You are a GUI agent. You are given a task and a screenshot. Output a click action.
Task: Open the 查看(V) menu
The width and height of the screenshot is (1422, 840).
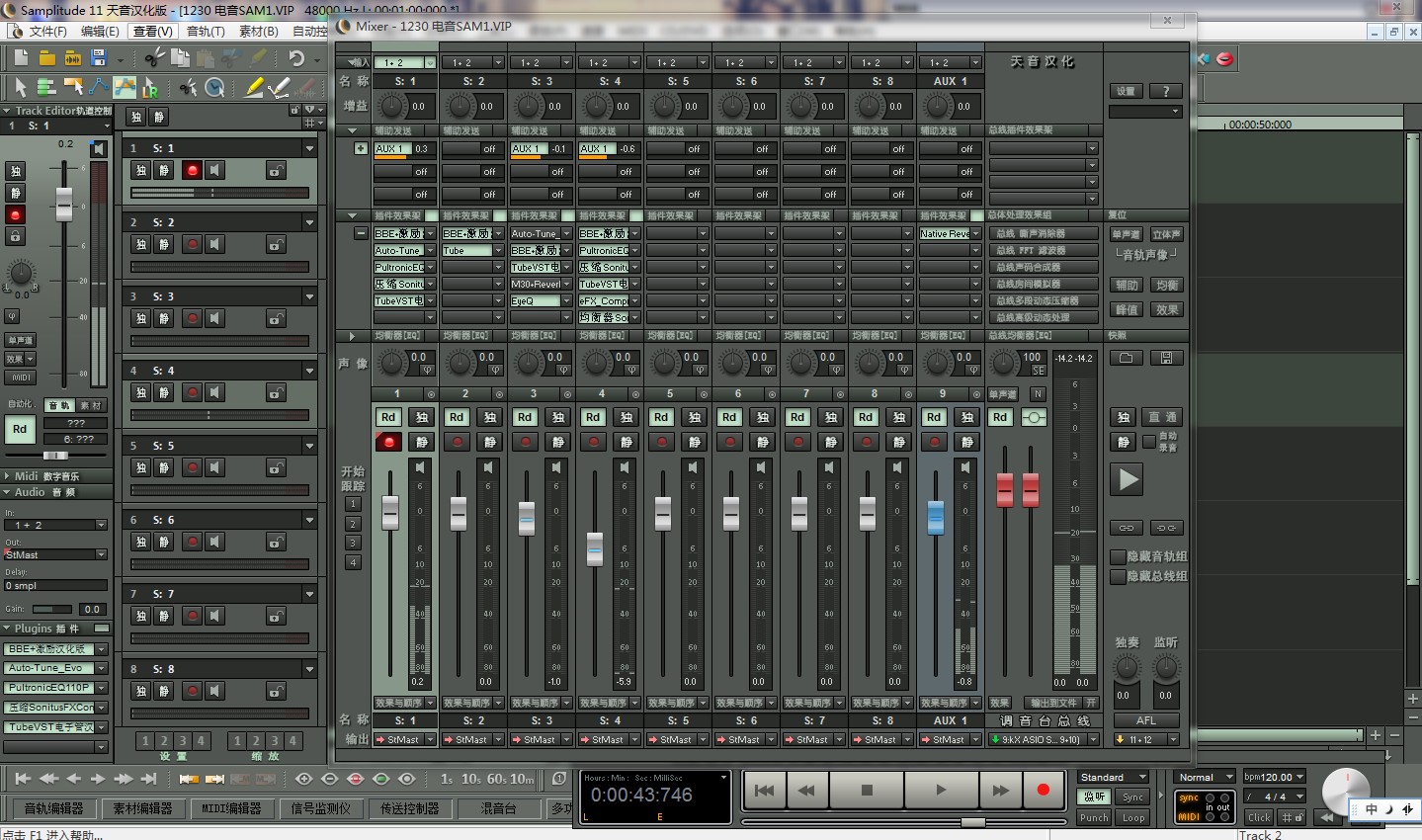tap(153, 32)
